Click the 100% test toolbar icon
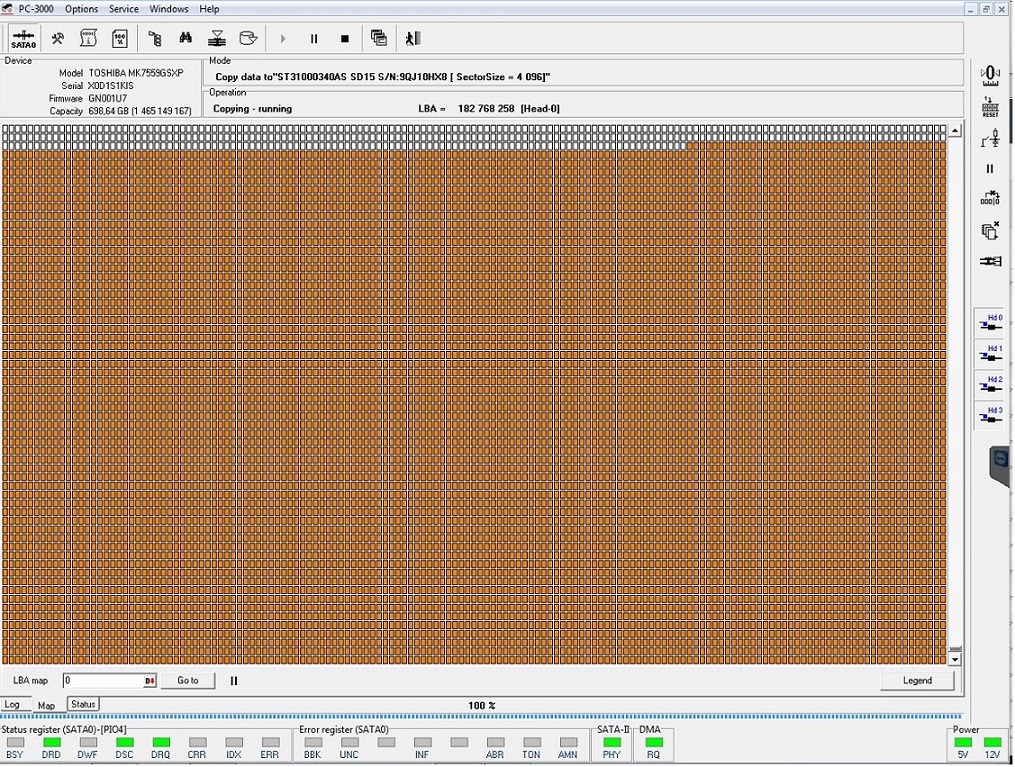 [x=120, y=39]
